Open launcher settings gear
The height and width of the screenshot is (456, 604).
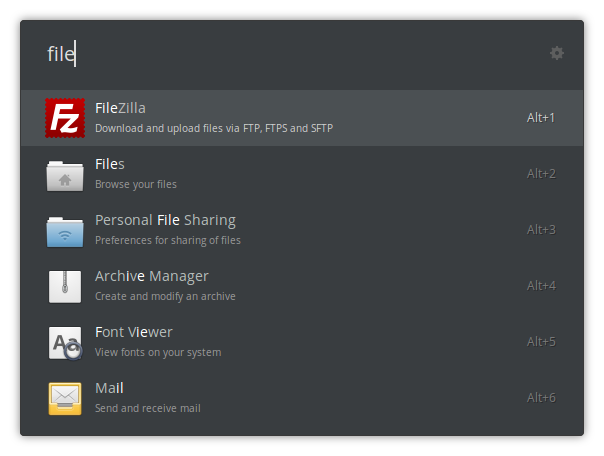pyautogui.click(x=557, y=53)
